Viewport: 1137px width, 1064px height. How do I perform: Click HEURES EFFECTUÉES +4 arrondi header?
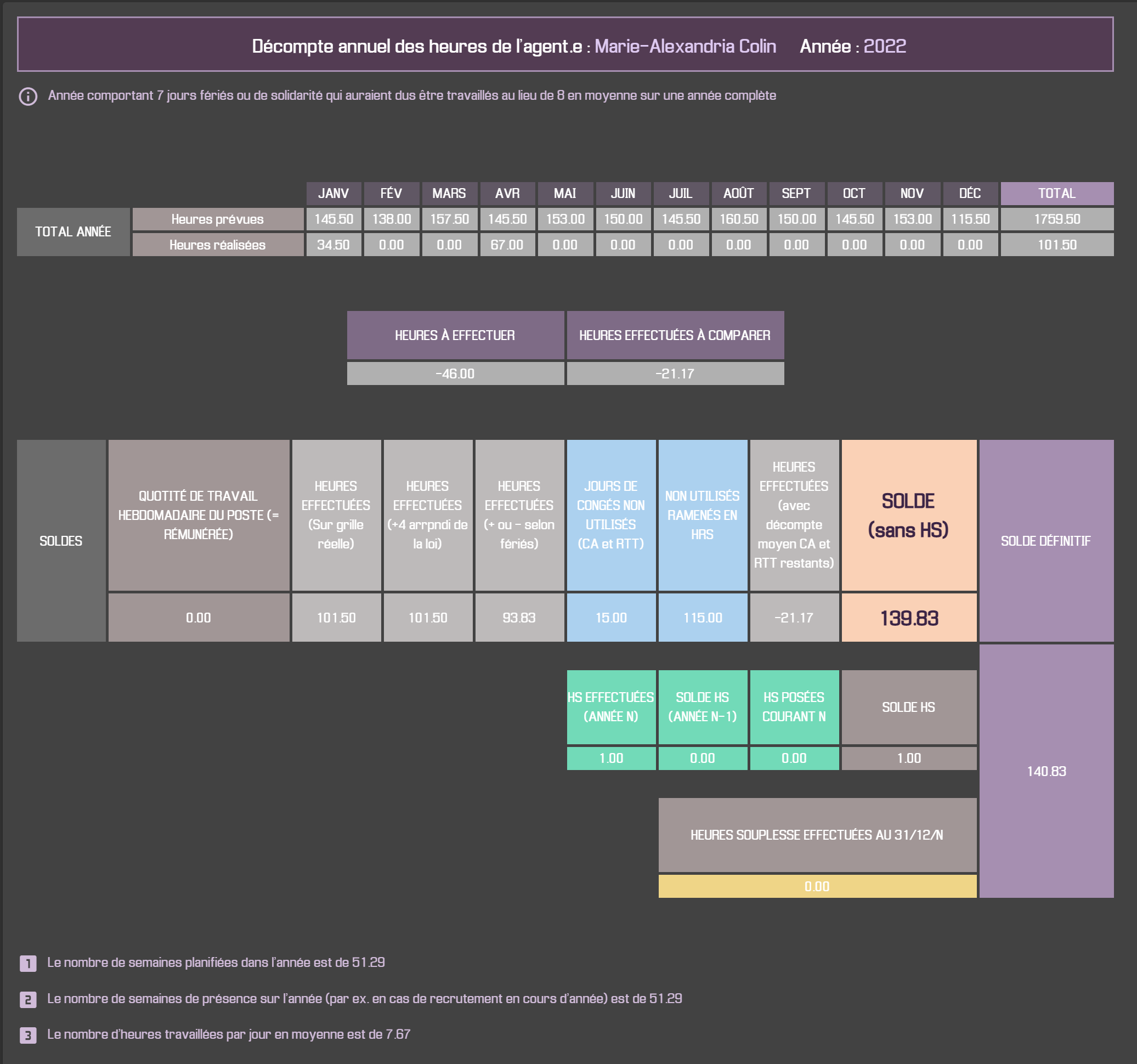coord(428,515)
